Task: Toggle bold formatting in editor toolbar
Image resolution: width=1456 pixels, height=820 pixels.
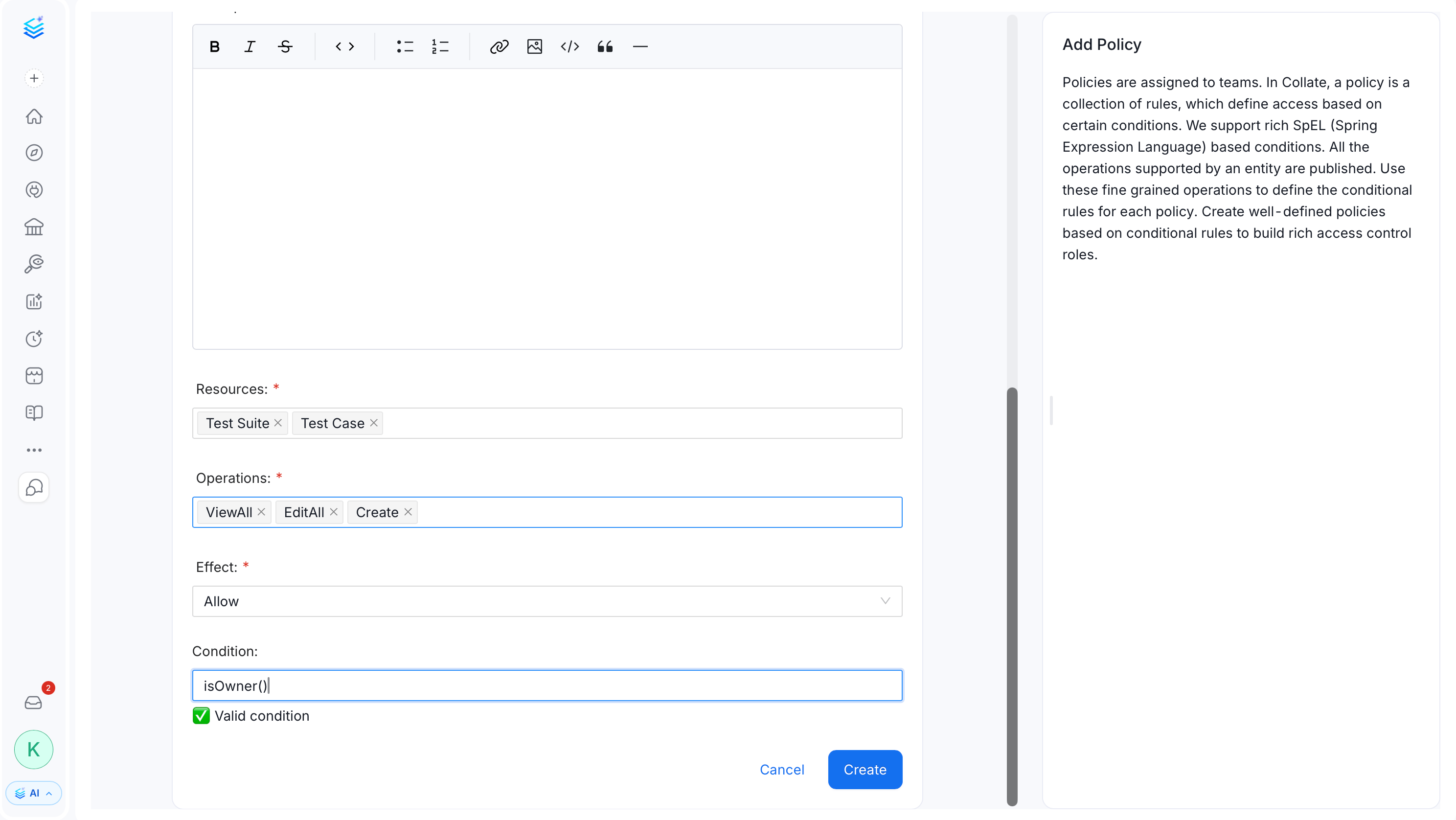Action: click(214, 47)
